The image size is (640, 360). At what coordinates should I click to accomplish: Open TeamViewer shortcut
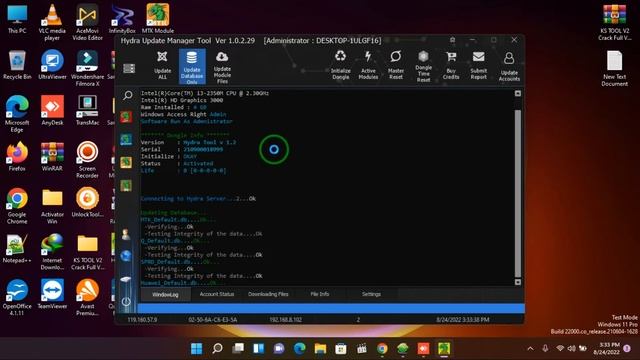(52, 294)
